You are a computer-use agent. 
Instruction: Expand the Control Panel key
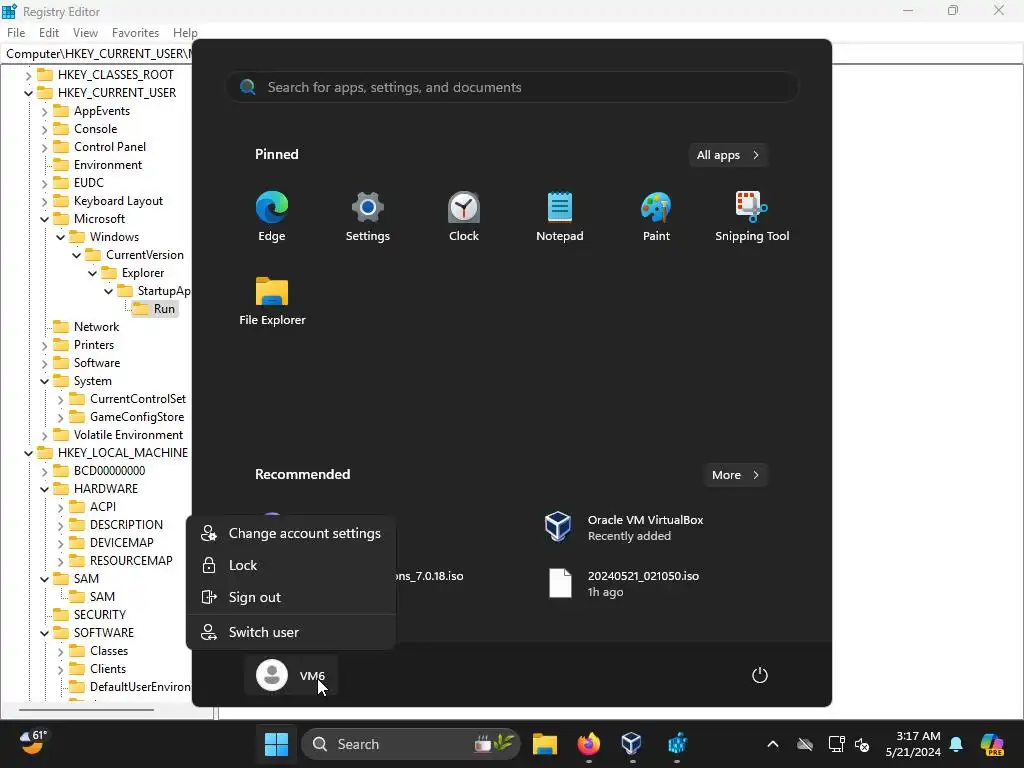click(x=44, y=147)
